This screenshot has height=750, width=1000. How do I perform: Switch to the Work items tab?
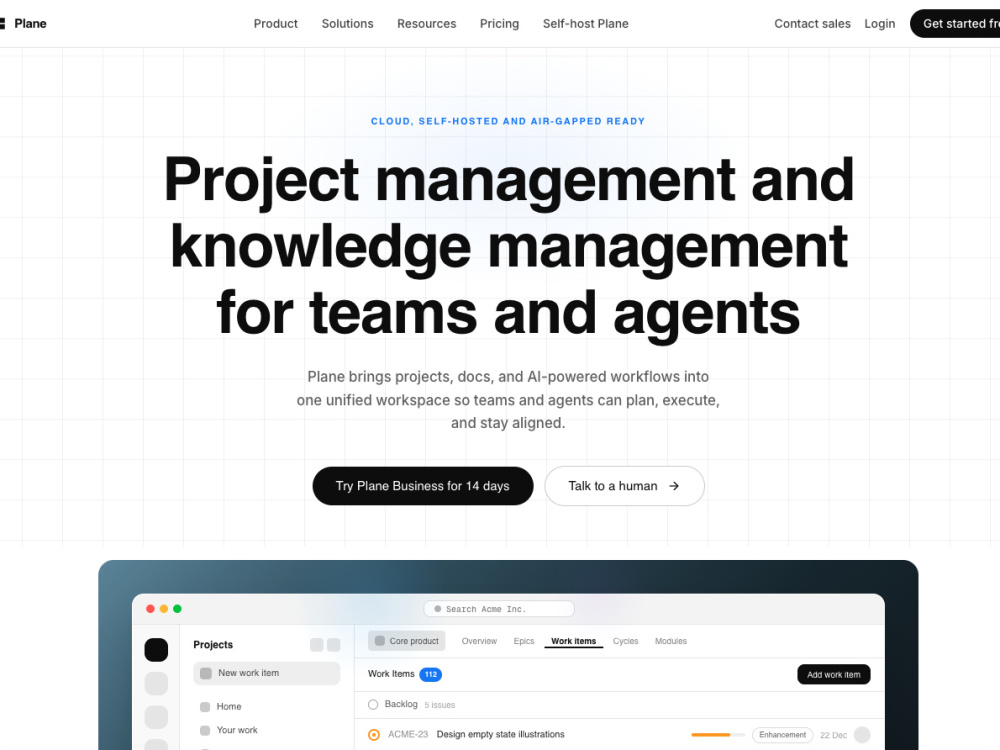click(573, 641)
